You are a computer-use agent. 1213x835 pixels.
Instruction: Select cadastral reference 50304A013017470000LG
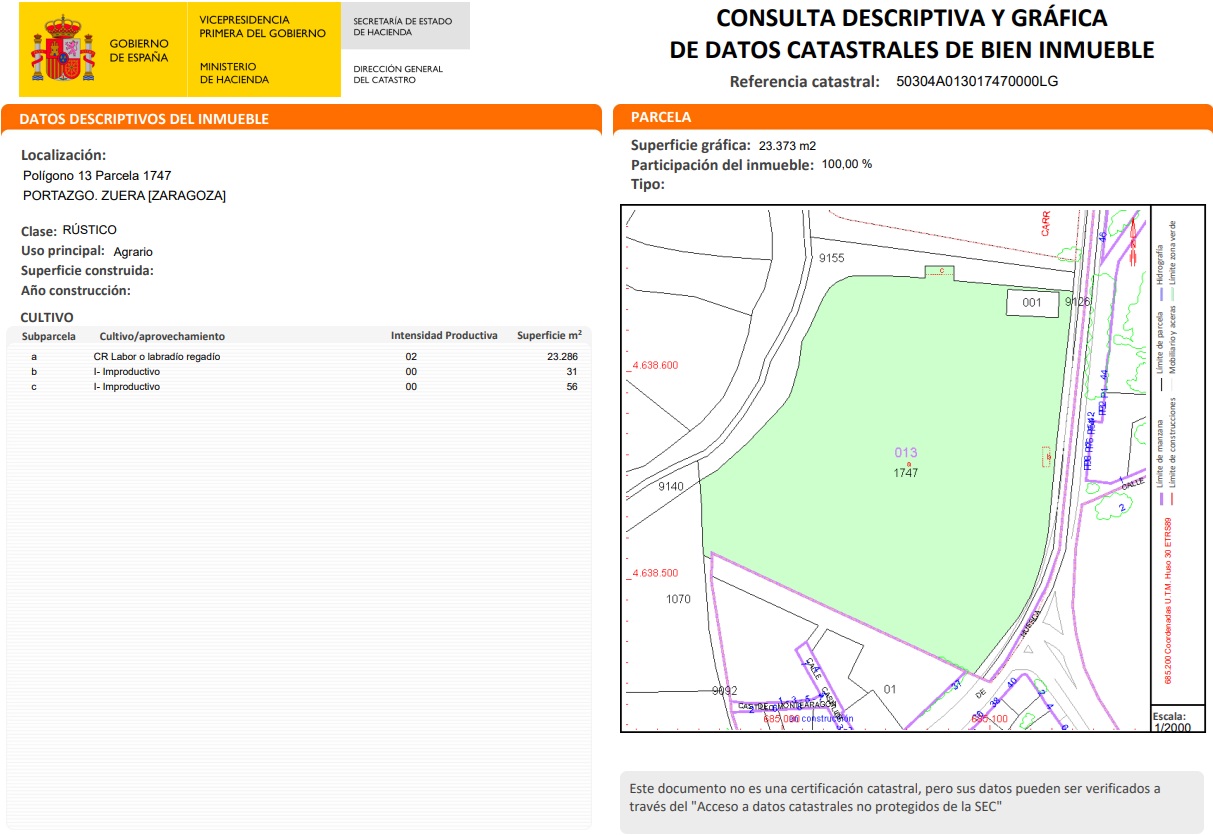[977, 82]
